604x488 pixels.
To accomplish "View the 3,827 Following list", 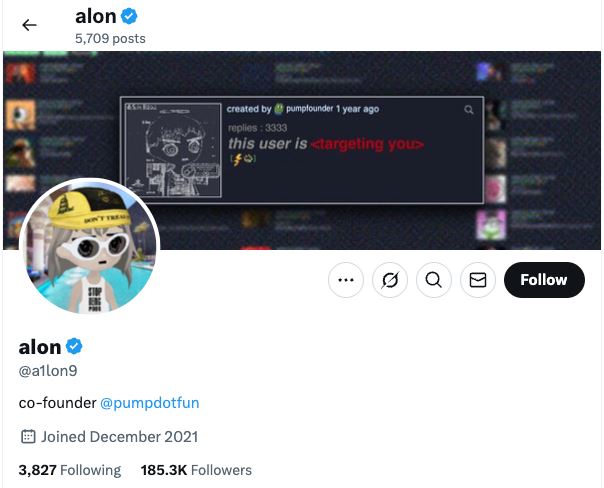I will click(x=69, y=470).
